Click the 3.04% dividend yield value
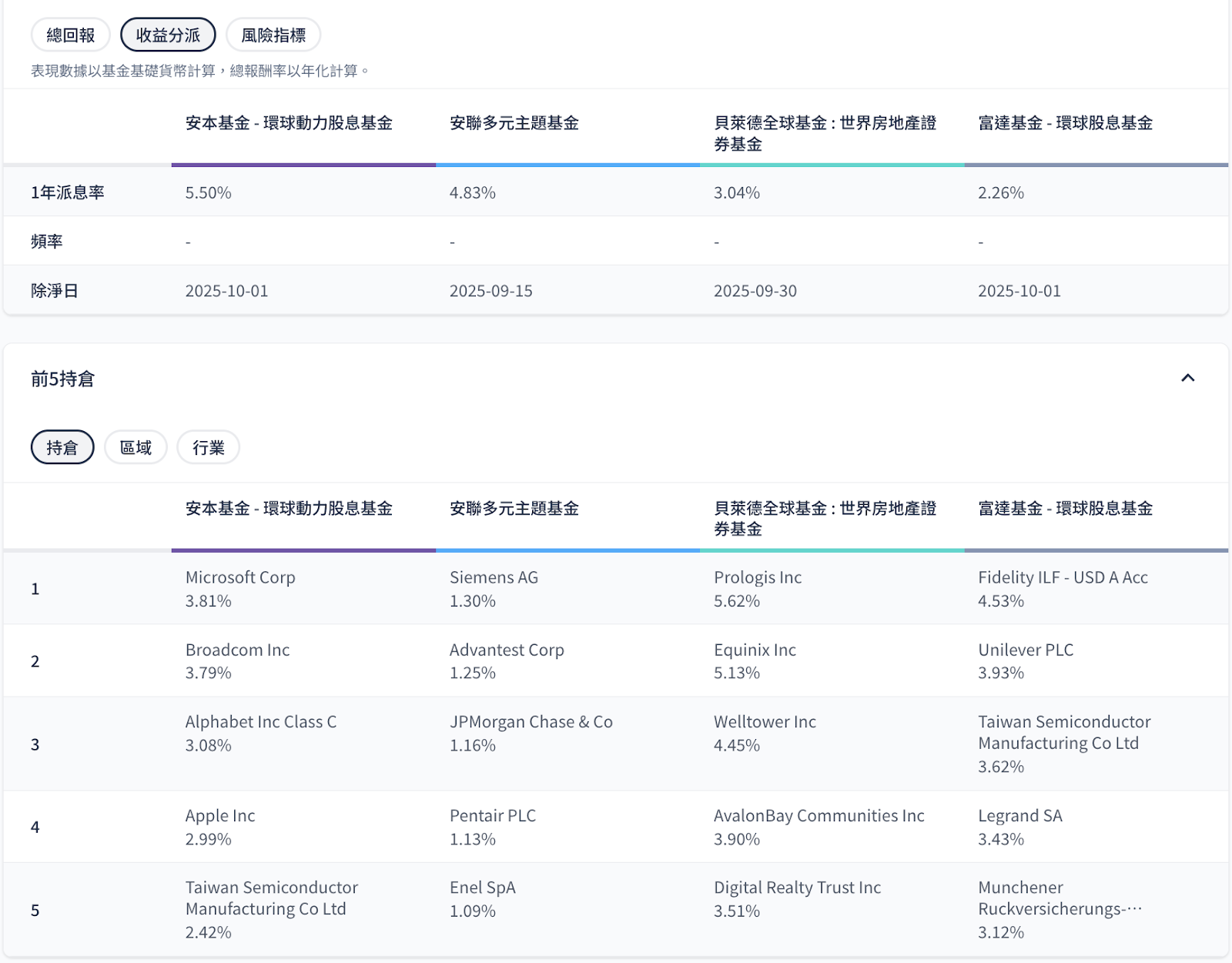 coord(736,192)
